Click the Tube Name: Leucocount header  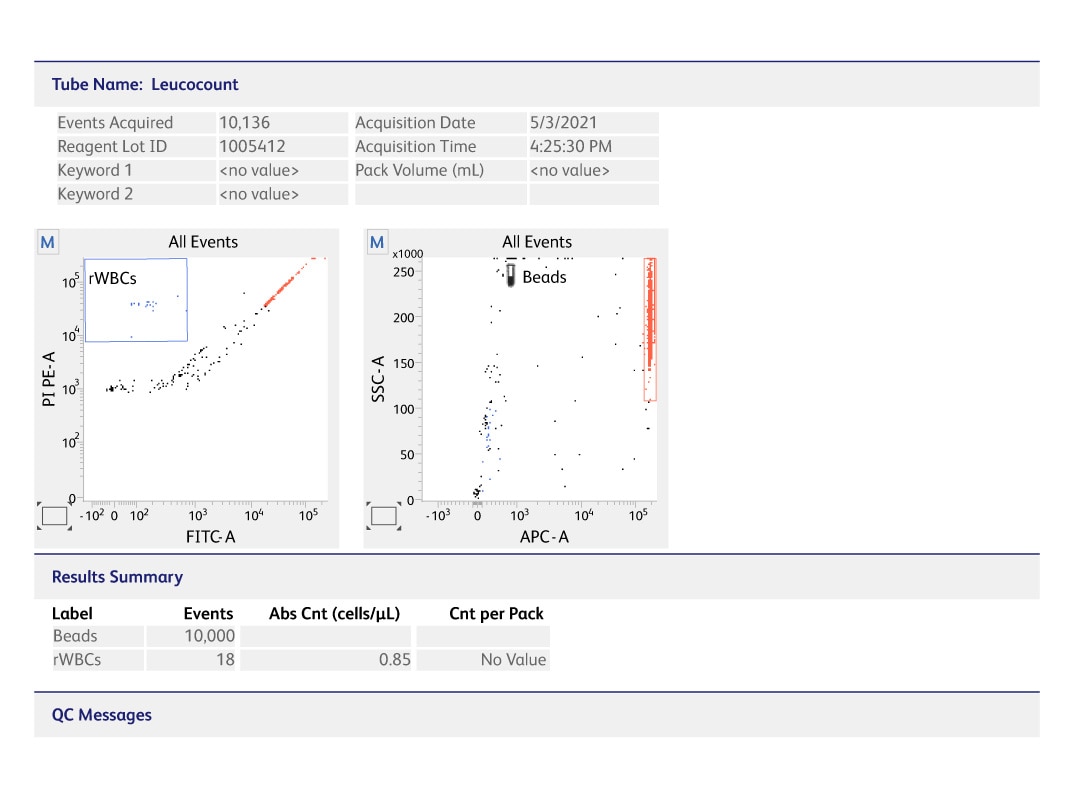pos(145,84)
